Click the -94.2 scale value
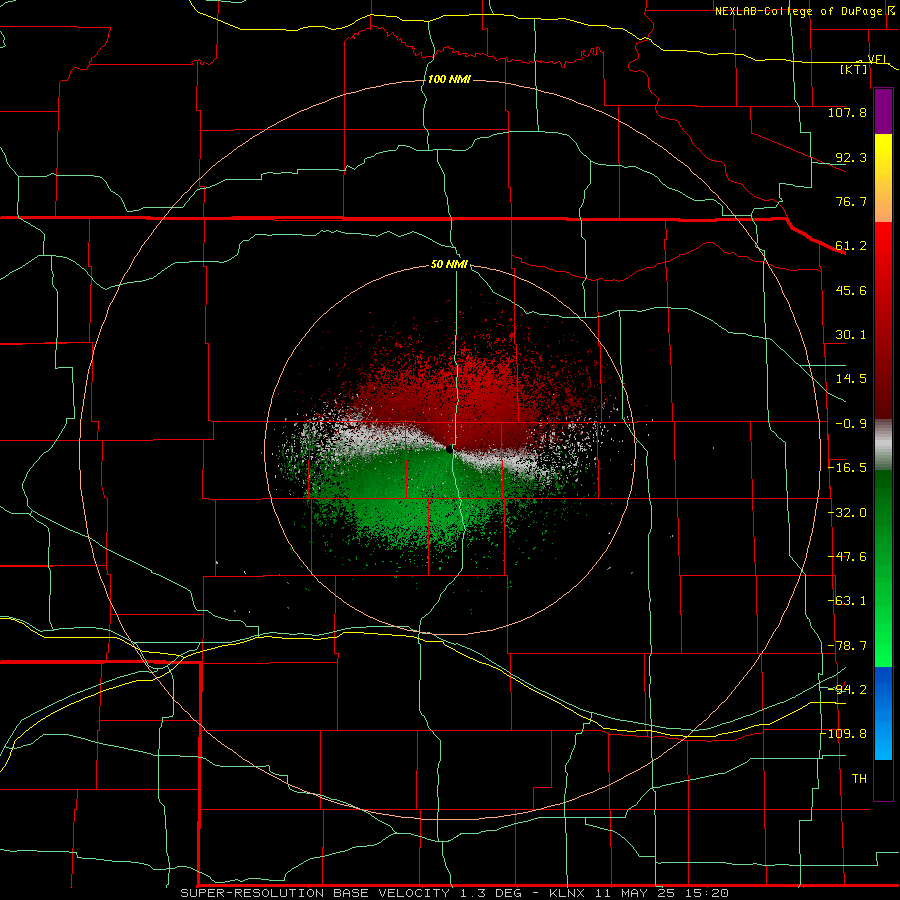900x900 pixels. coord(848,689)
